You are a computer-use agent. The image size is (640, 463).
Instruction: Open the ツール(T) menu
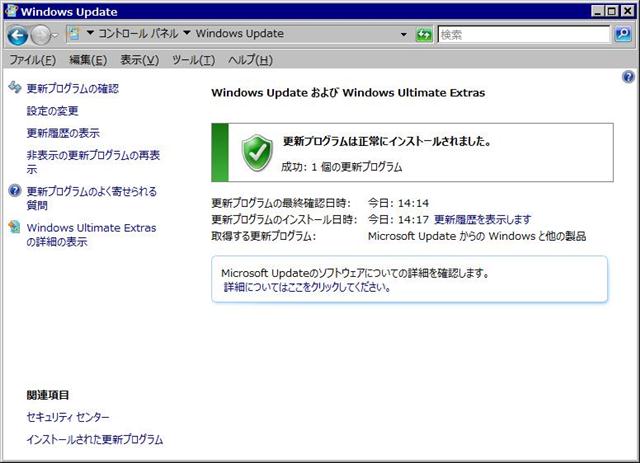193,60
